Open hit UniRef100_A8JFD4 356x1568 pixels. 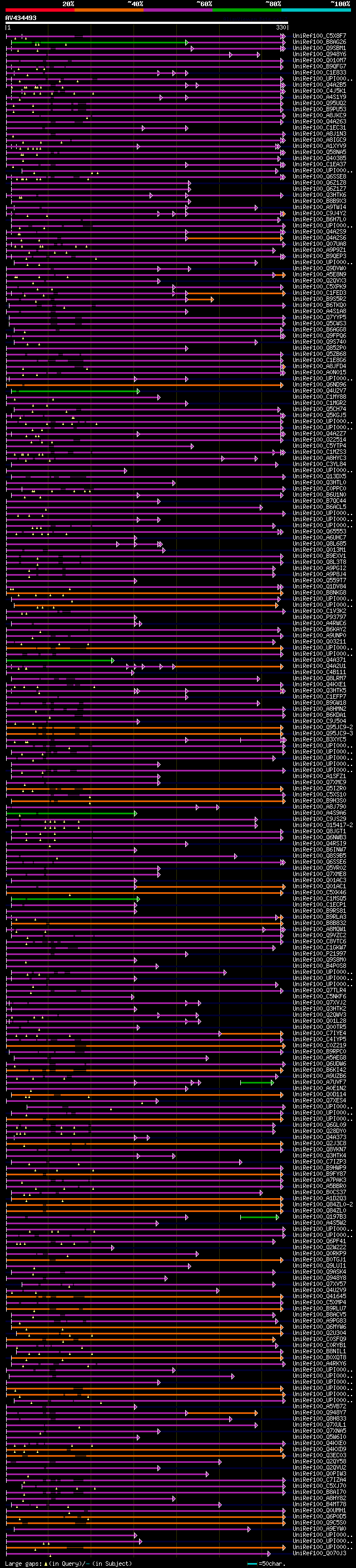click(x=319, y=367)
